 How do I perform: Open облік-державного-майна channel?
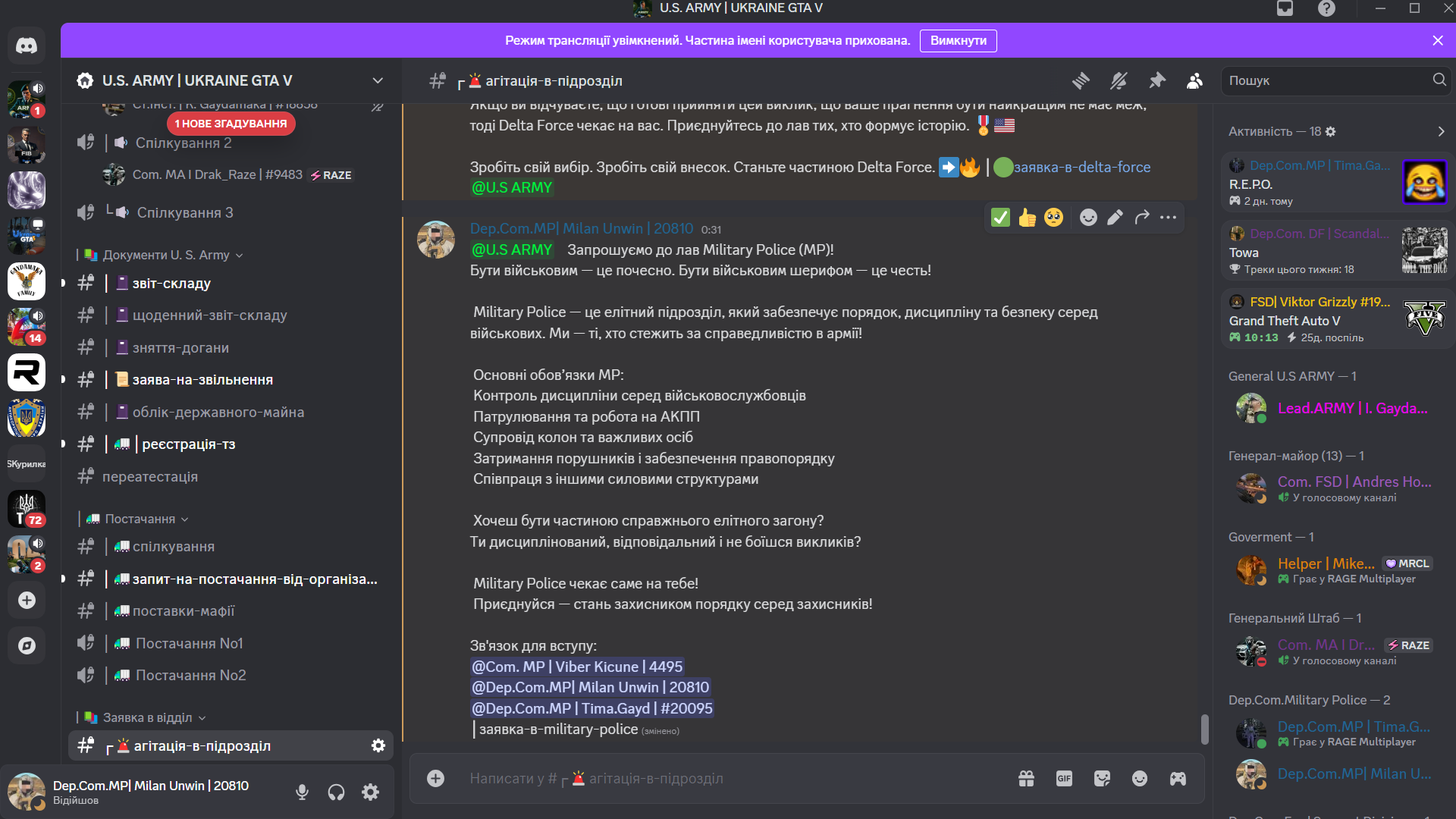[231, 413]
